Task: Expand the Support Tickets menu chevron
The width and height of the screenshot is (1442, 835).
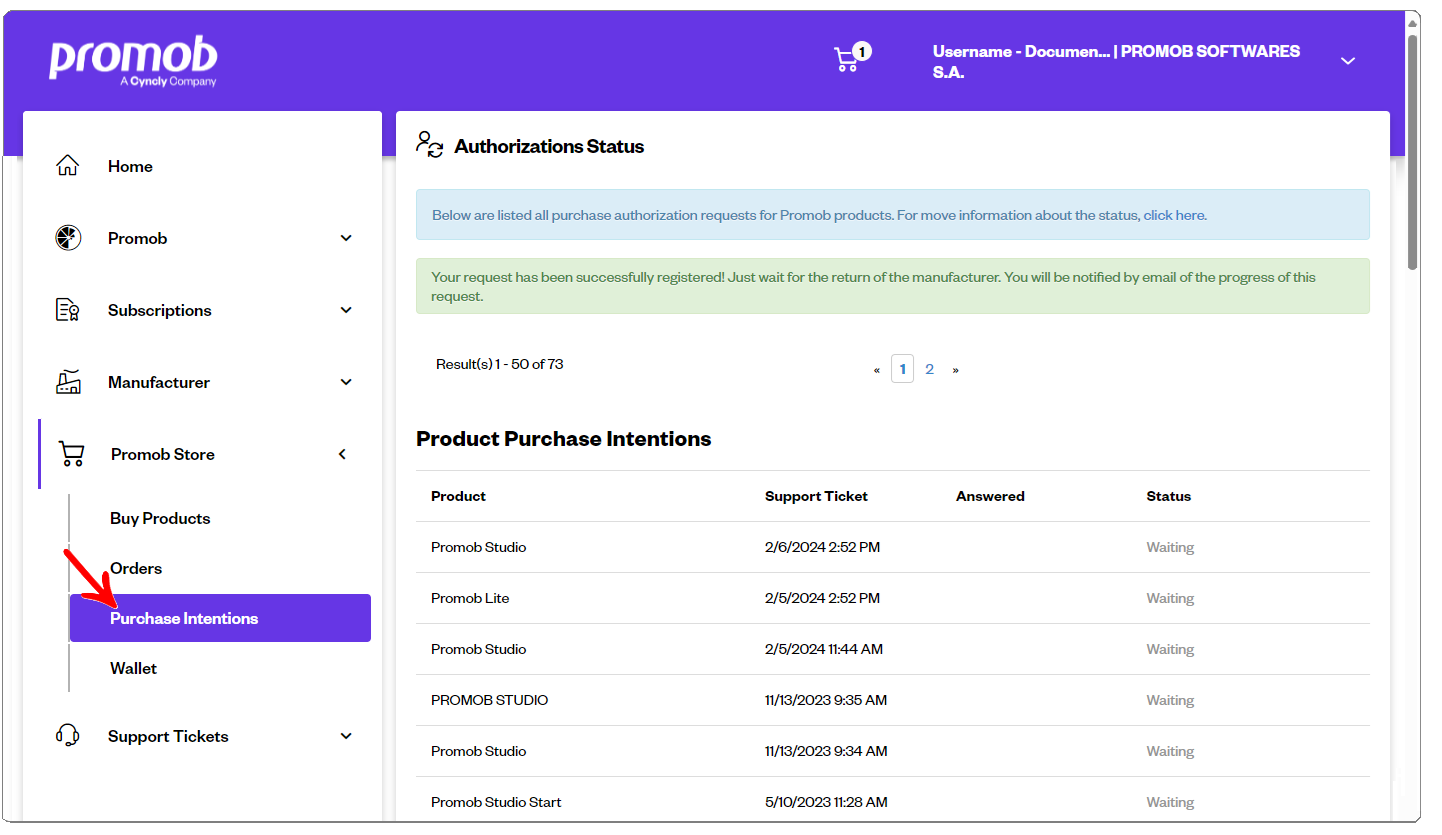Action: pos(346,736)
